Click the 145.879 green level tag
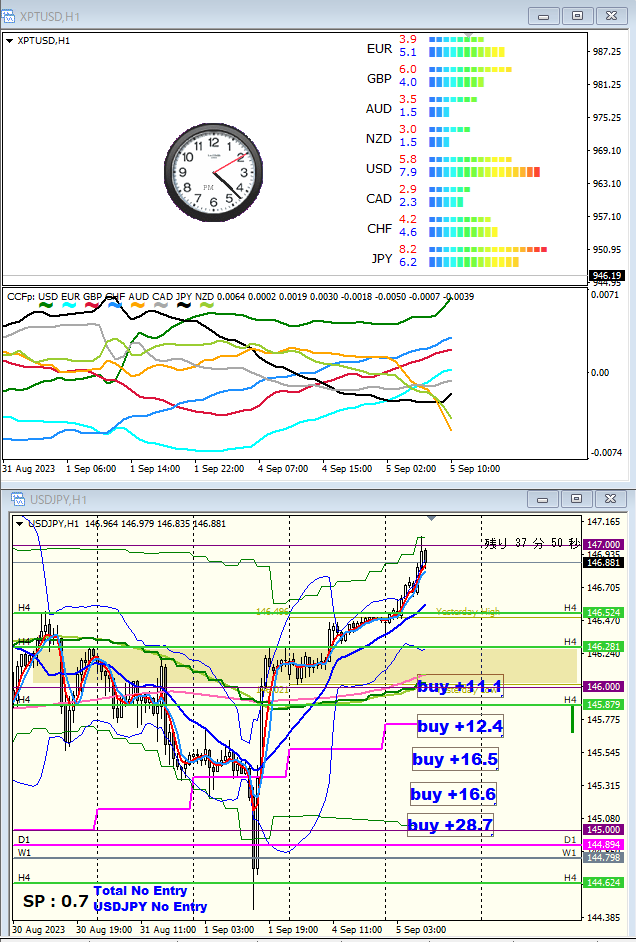The image size is (636, 942). [603, 705]
